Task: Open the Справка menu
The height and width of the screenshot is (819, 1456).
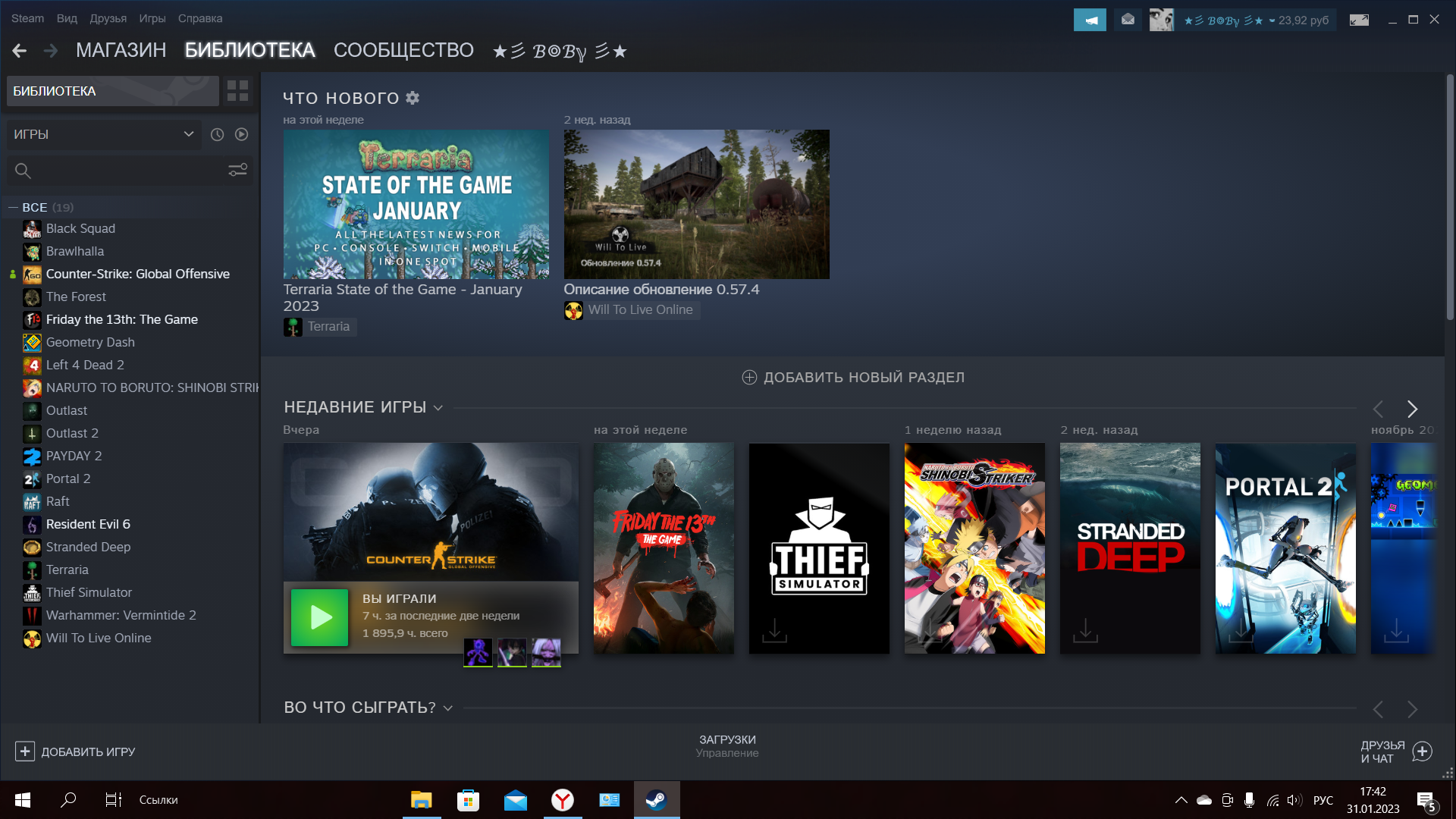Action: click(x=200, y=18)
